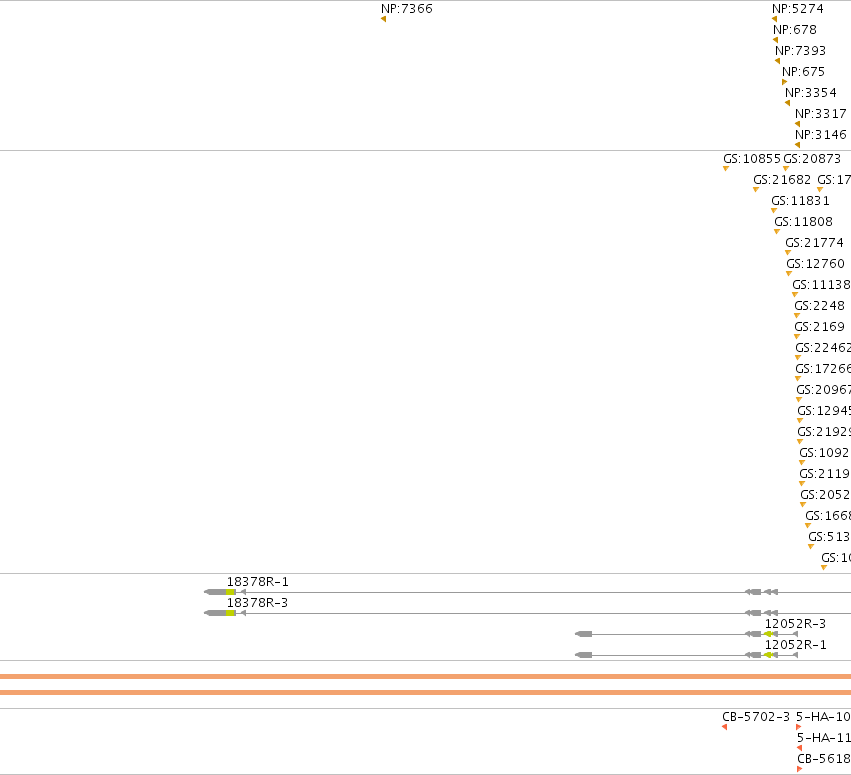
Task: Select the NP:7366 insertion marker
Action: (384, 19)
